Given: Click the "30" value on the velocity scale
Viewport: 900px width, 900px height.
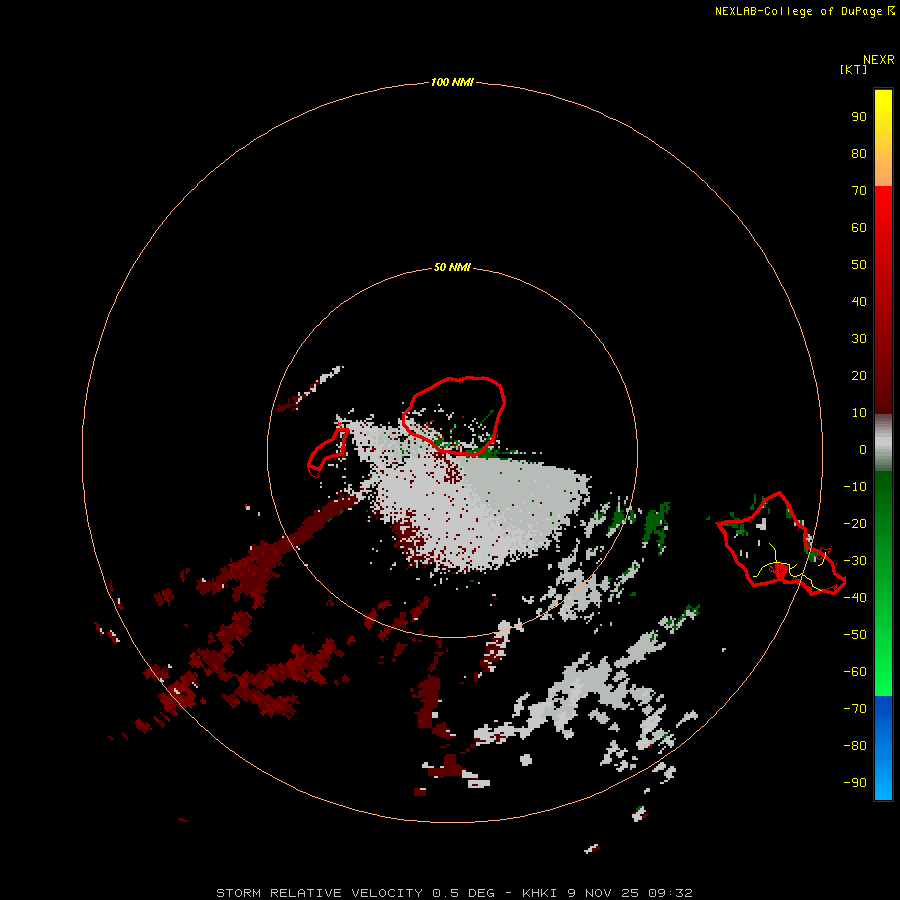Looking at the screenshot, I should [859, 339].
